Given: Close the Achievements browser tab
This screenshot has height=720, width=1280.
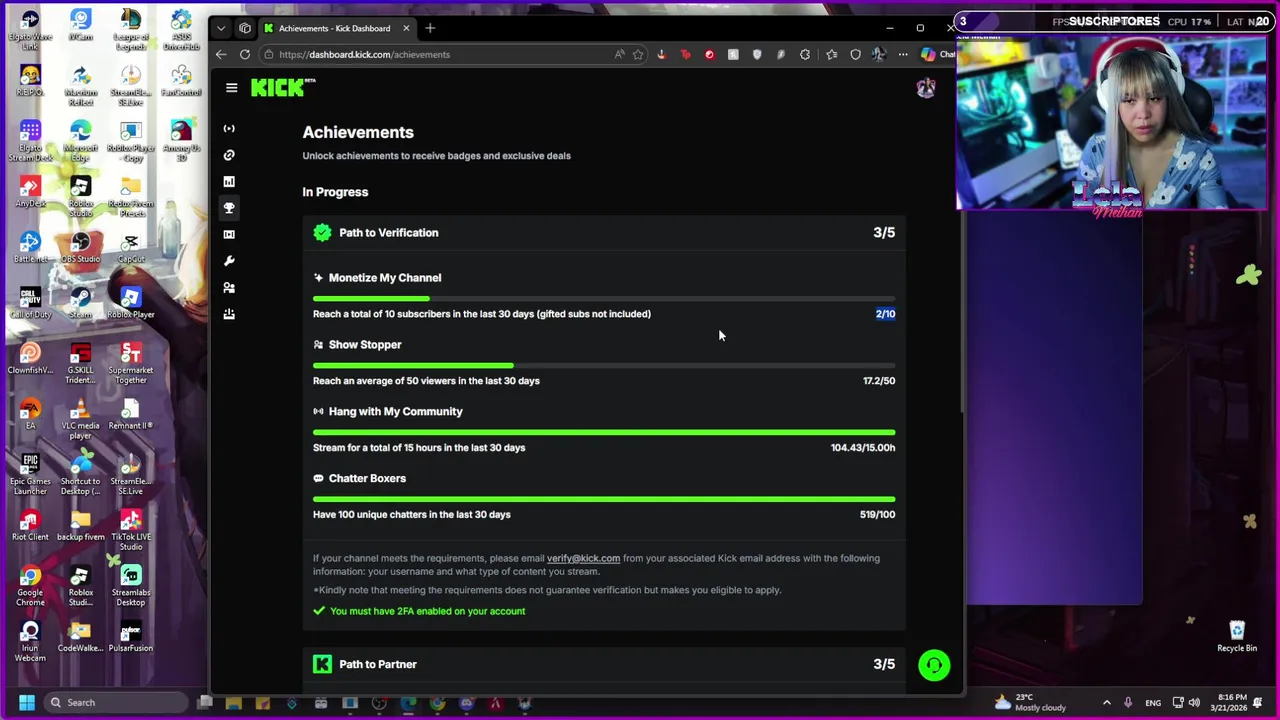Looking at the screenshot, I should 406,28.
